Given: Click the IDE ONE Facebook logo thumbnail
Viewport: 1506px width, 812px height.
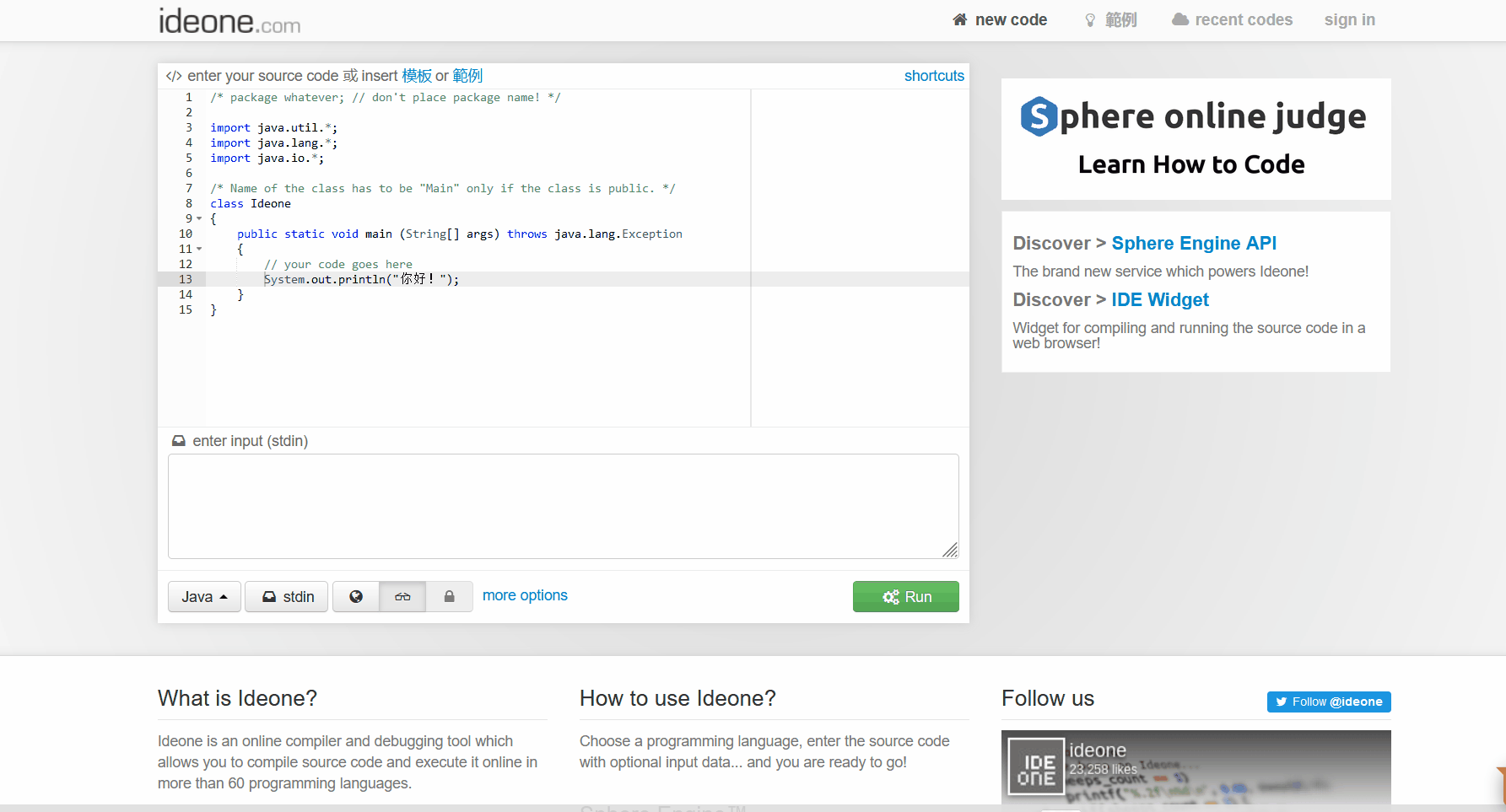Looking at the screenshot, I should [x=1036, y=767].
